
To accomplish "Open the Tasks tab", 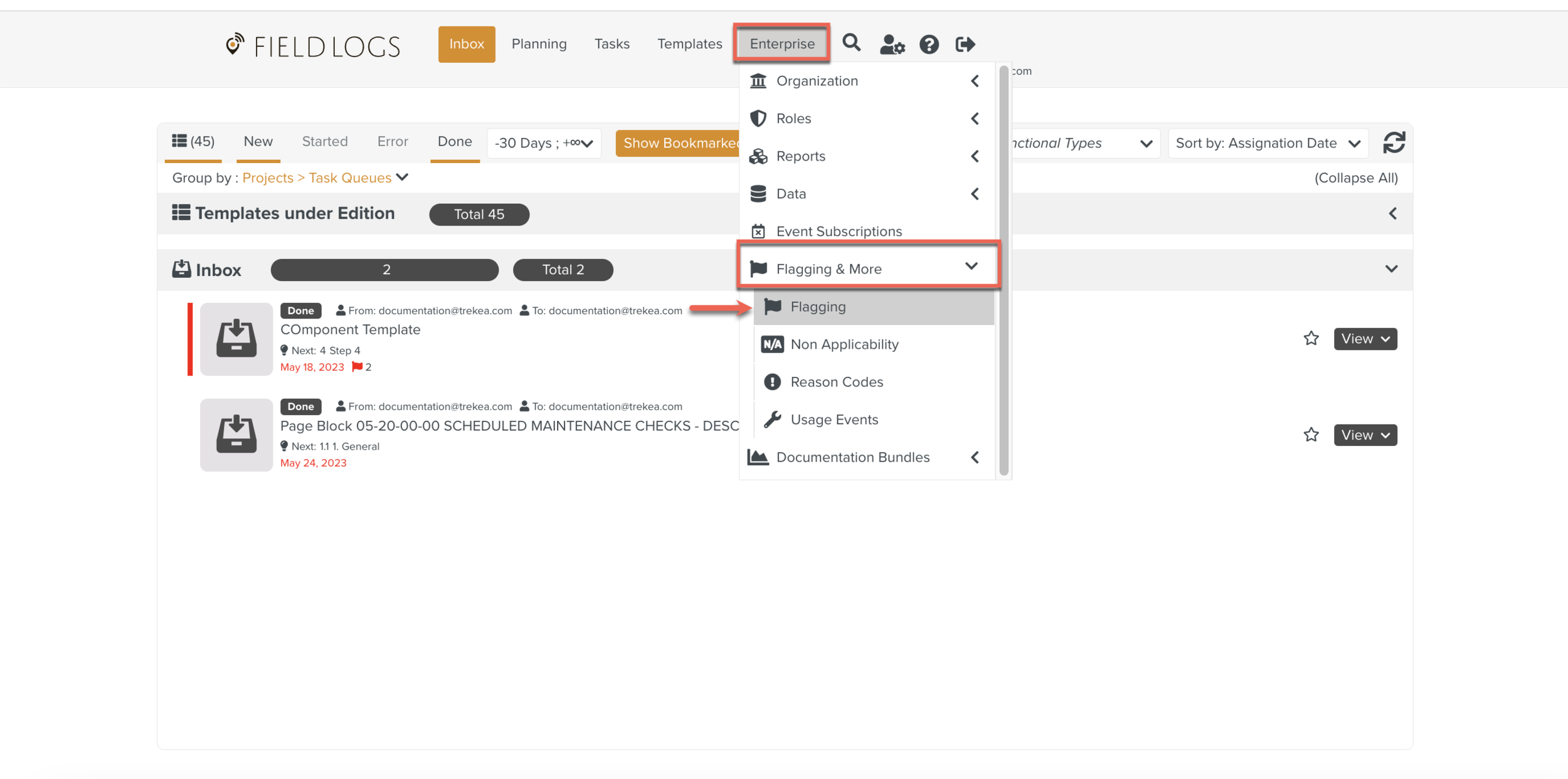I will tap(612, 44).
